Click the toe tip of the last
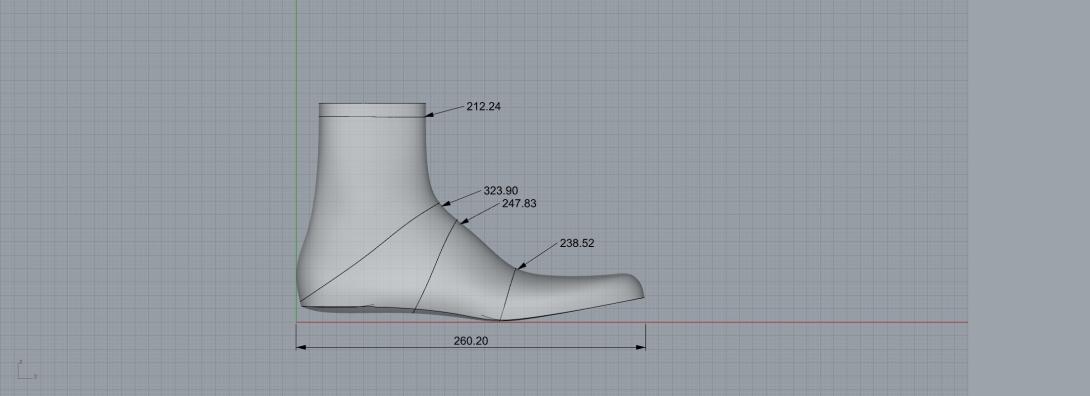 click(640, 286)
